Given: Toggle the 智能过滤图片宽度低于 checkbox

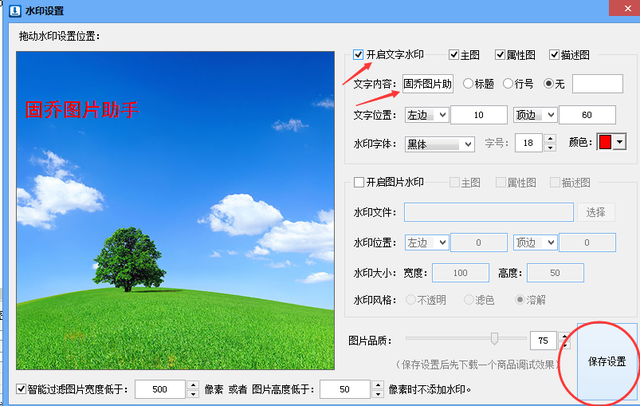Looking at the screenshot, I should pos(21,389).
